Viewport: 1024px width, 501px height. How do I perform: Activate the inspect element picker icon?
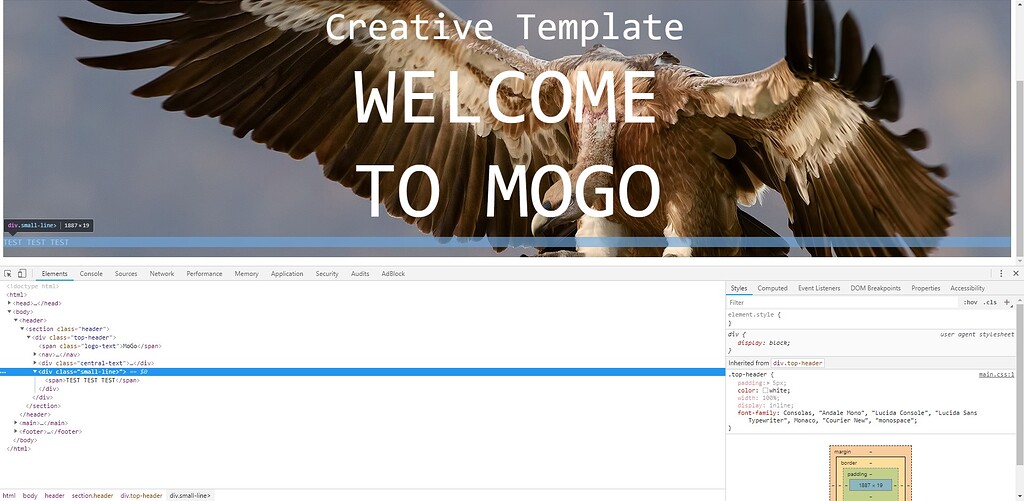tap(8, 273)
